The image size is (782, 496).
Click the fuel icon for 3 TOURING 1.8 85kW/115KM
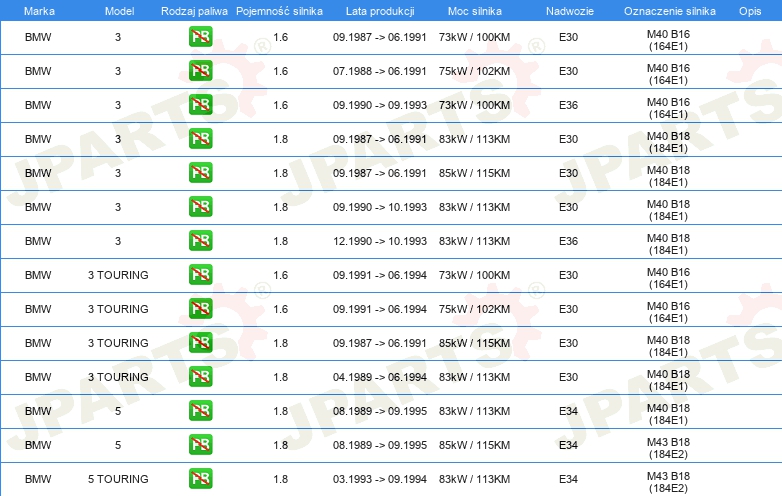click(200, 342)
